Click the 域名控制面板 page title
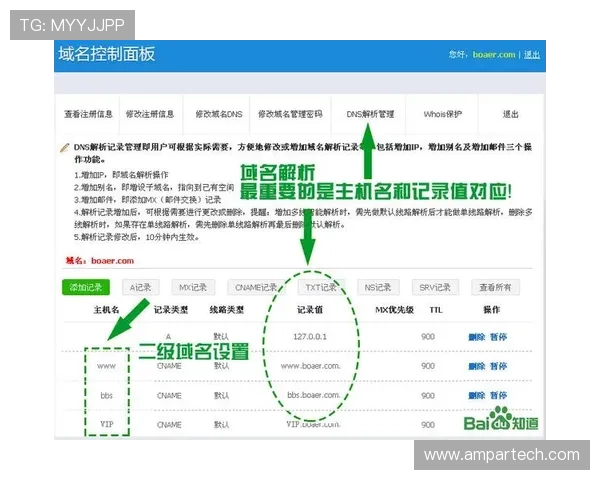This screenshot has height=480, width=600. [x=107, y=54]
